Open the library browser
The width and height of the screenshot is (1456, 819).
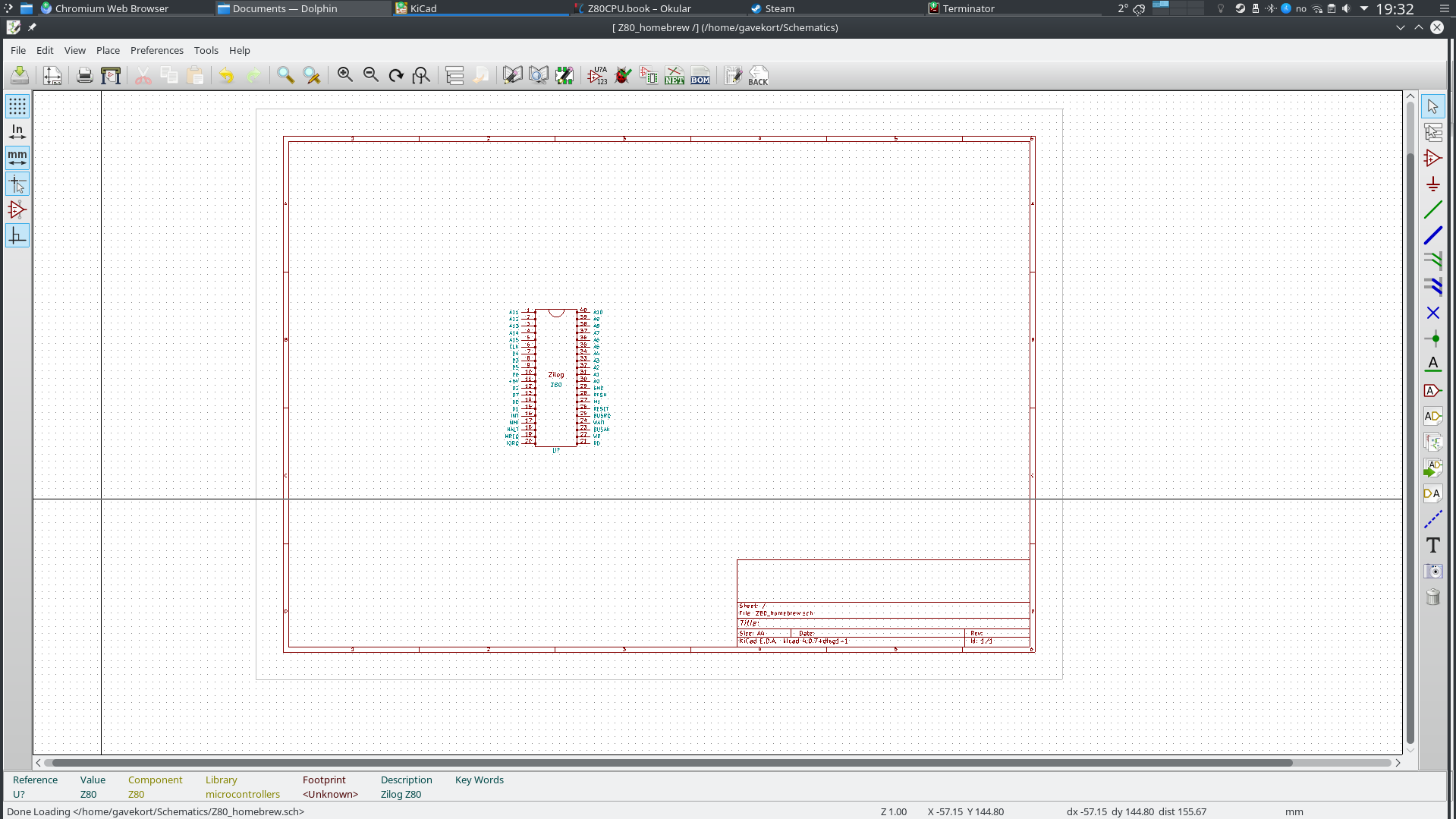pos(539,75)
